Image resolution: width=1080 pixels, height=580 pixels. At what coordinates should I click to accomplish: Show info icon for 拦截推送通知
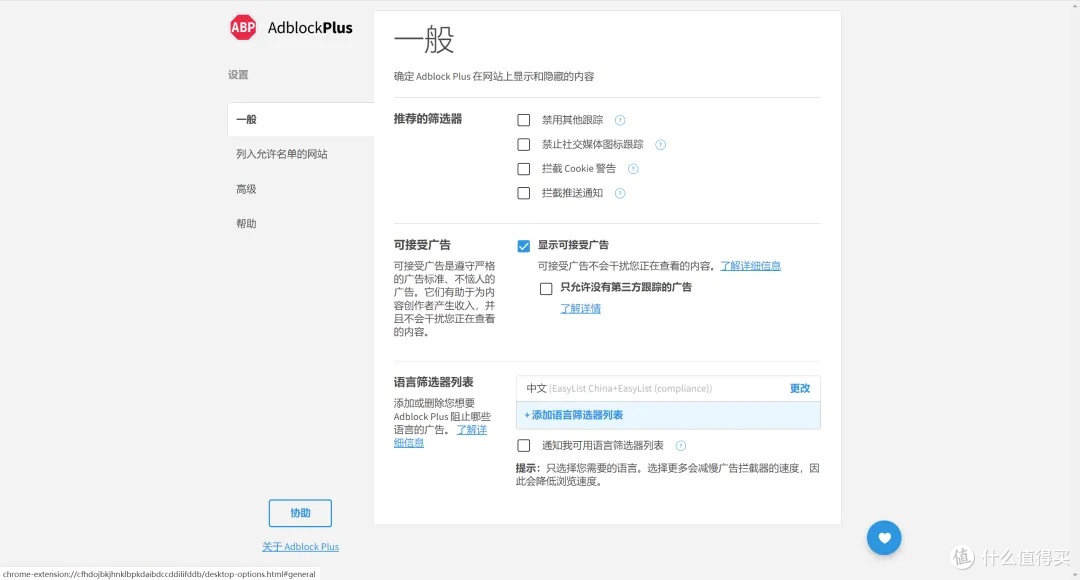click(620, 194)
